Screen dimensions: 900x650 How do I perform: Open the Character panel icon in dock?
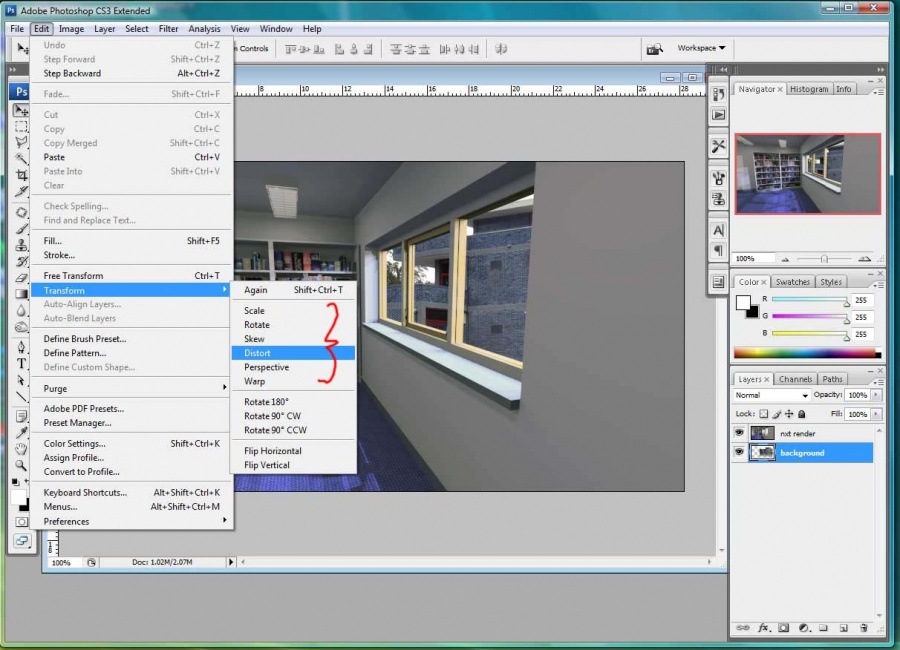point(718,231)
